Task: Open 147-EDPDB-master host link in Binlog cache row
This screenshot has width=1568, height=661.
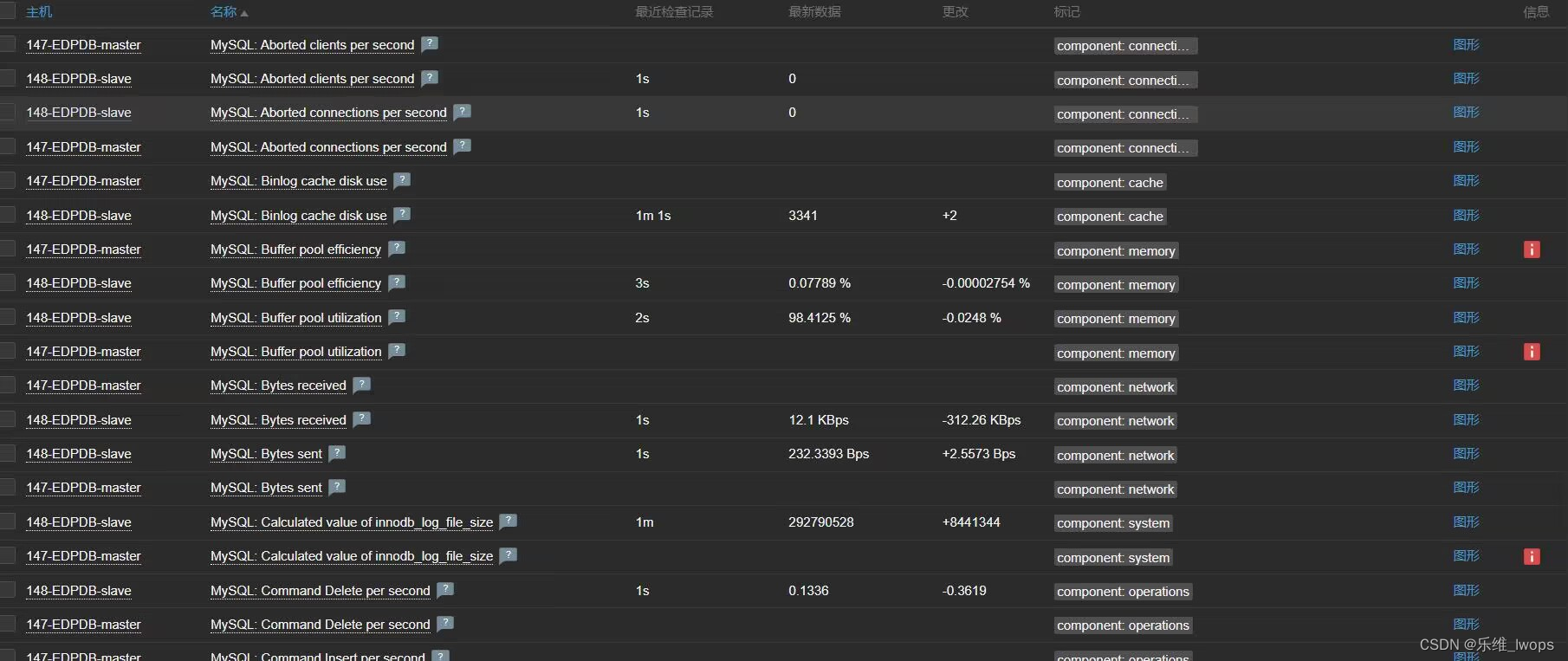Action: point(83,181)
